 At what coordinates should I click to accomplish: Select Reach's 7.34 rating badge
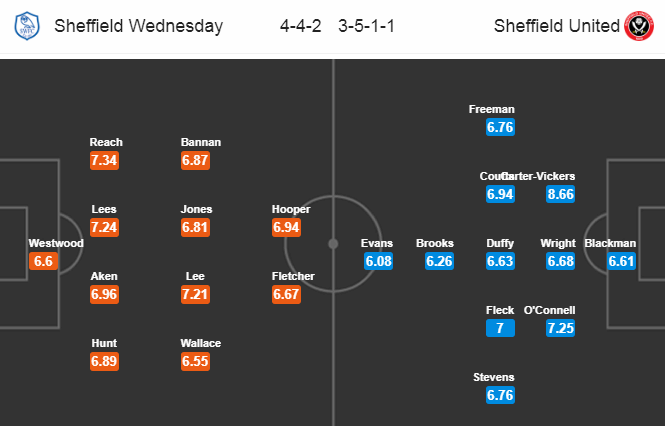(x=104, y=160)
